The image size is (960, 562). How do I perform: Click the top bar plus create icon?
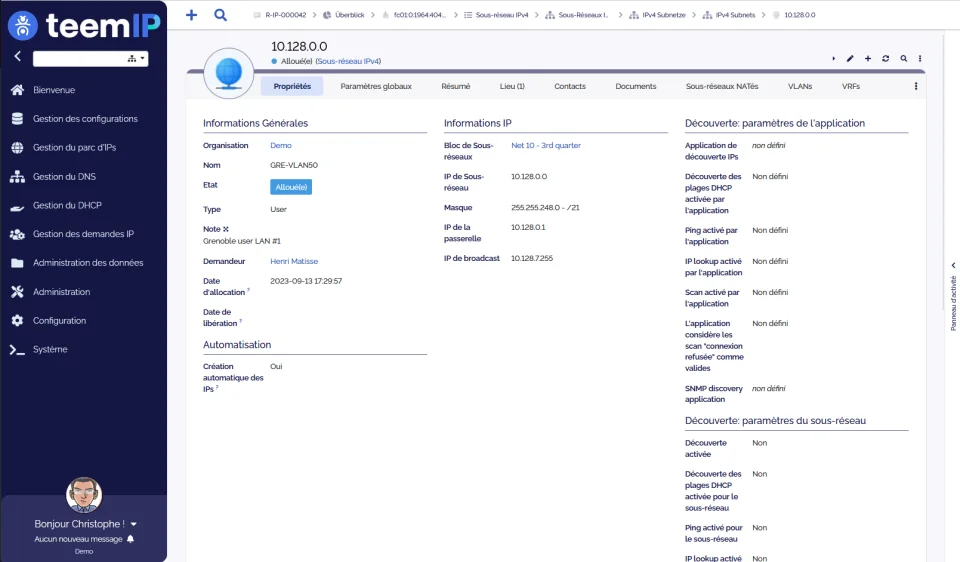192,15
